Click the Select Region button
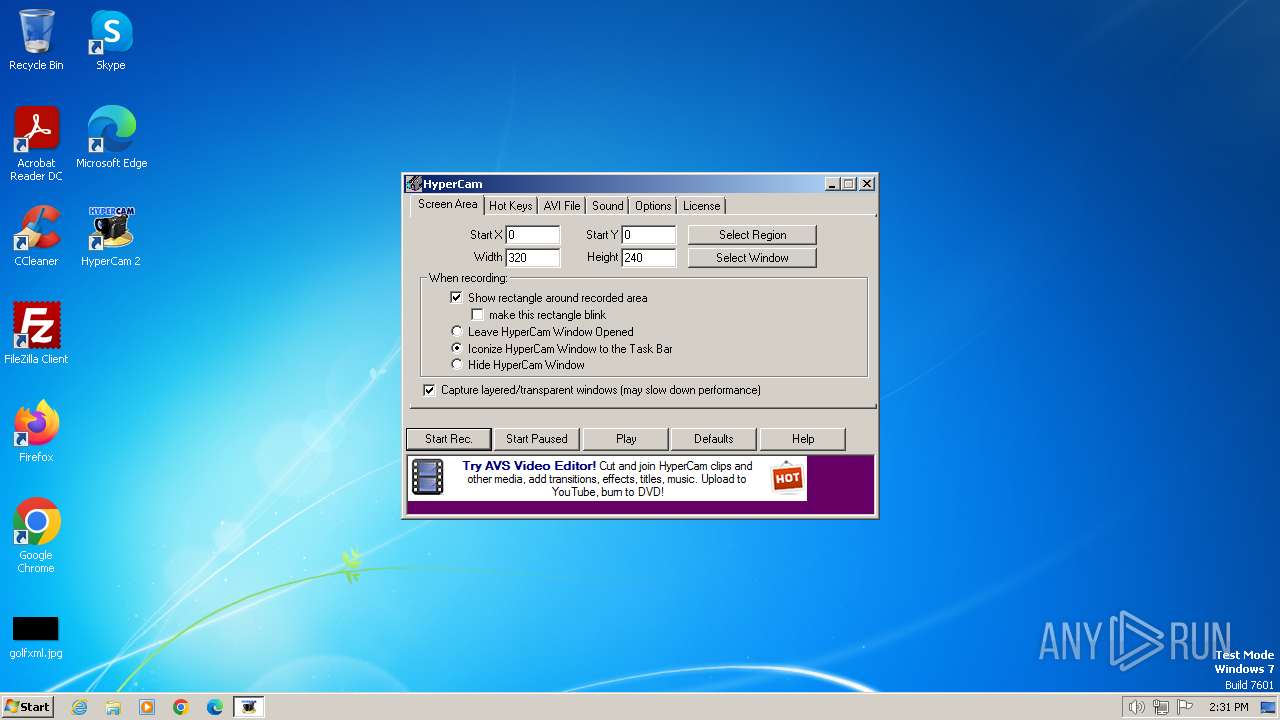1280x720 pixels. point(752,235)
